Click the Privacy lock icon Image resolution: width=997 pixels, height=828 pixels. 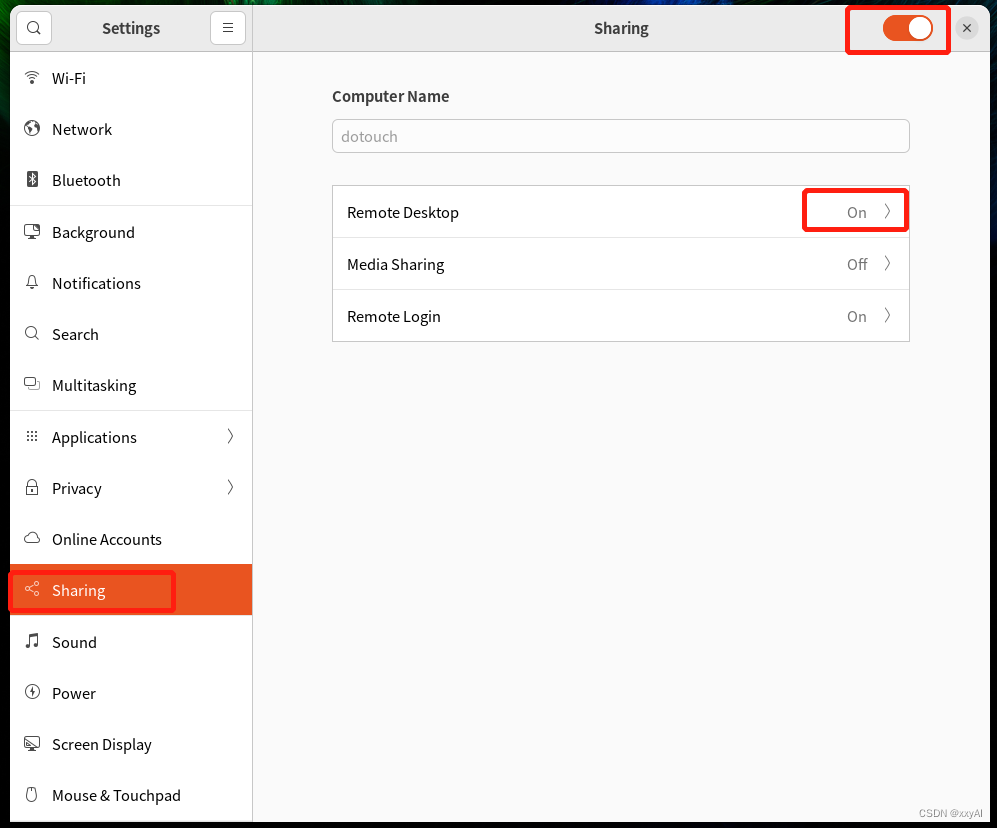(32, 487)
